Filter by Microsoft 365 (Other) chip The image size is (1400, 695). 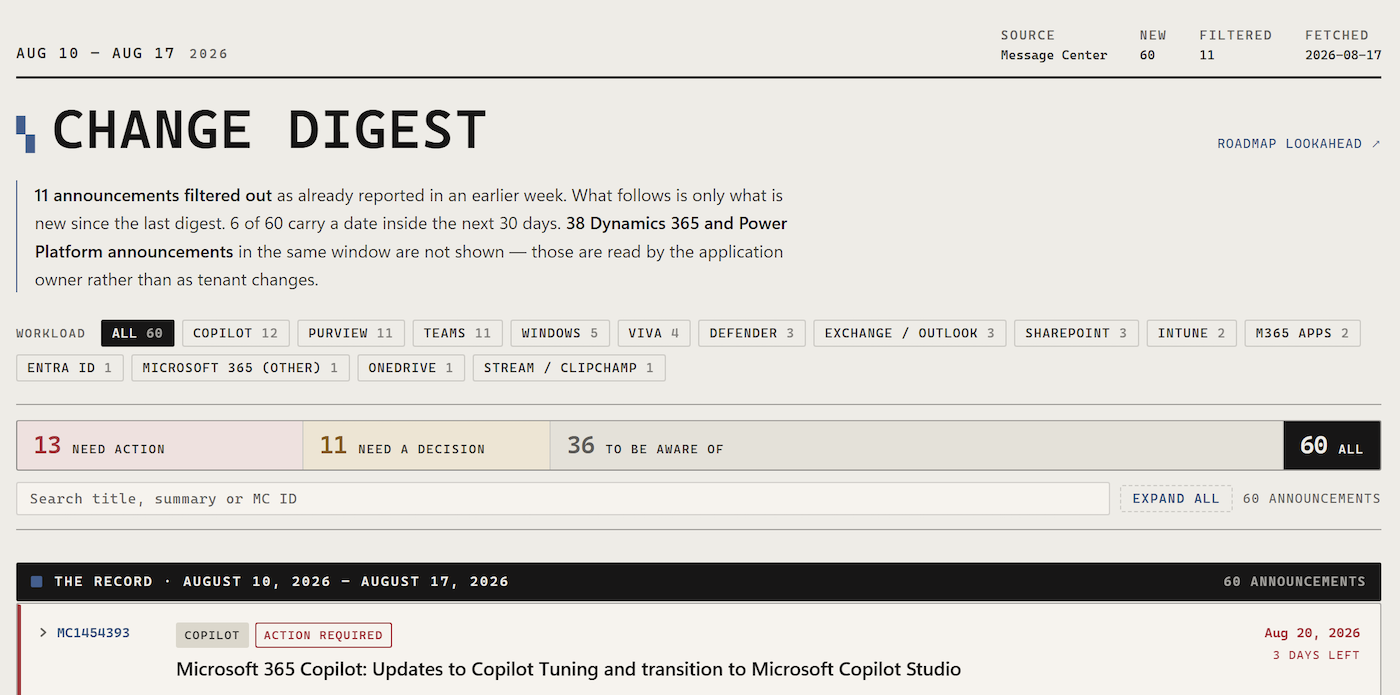(x=240, y=368)
